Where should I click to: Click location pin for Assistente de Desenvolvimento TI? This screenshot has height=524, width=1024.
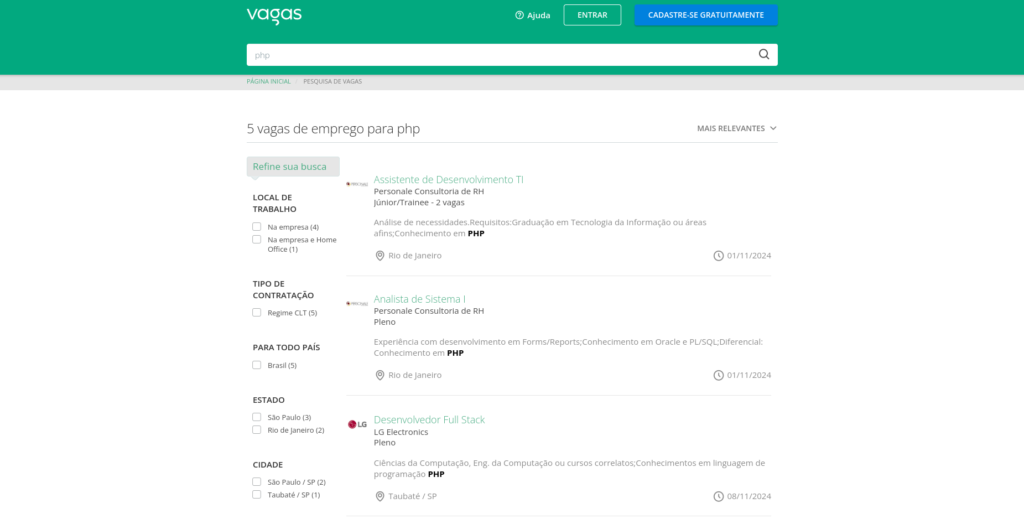click(x=379, y=255)
